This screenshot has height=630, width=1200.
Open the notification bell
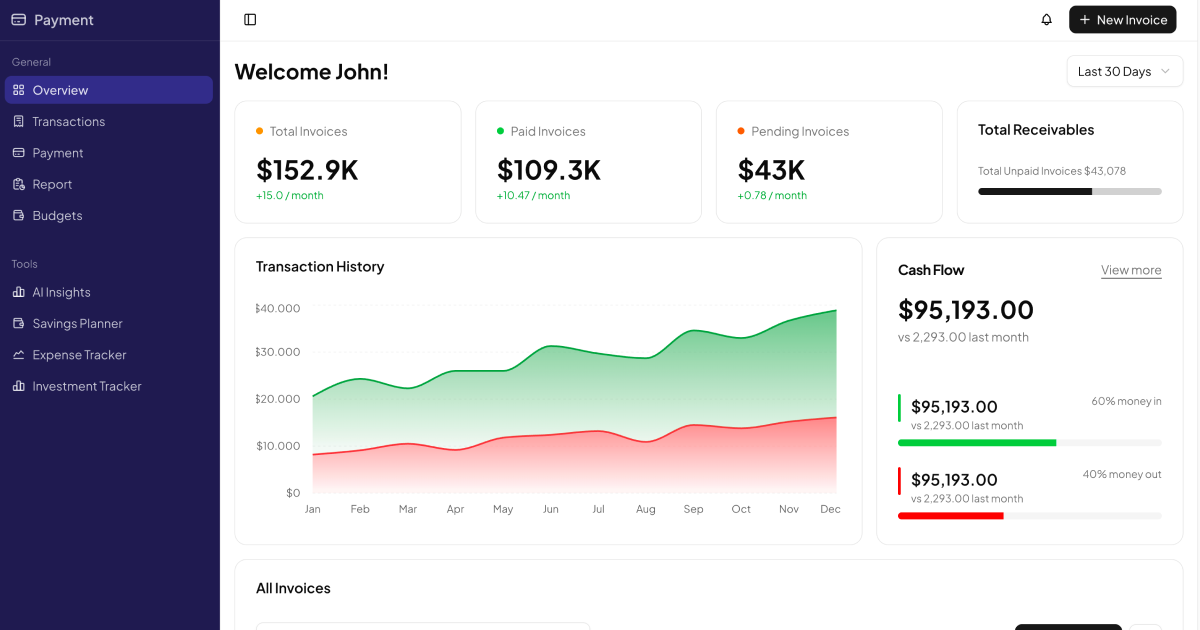tap(1046, 19)
